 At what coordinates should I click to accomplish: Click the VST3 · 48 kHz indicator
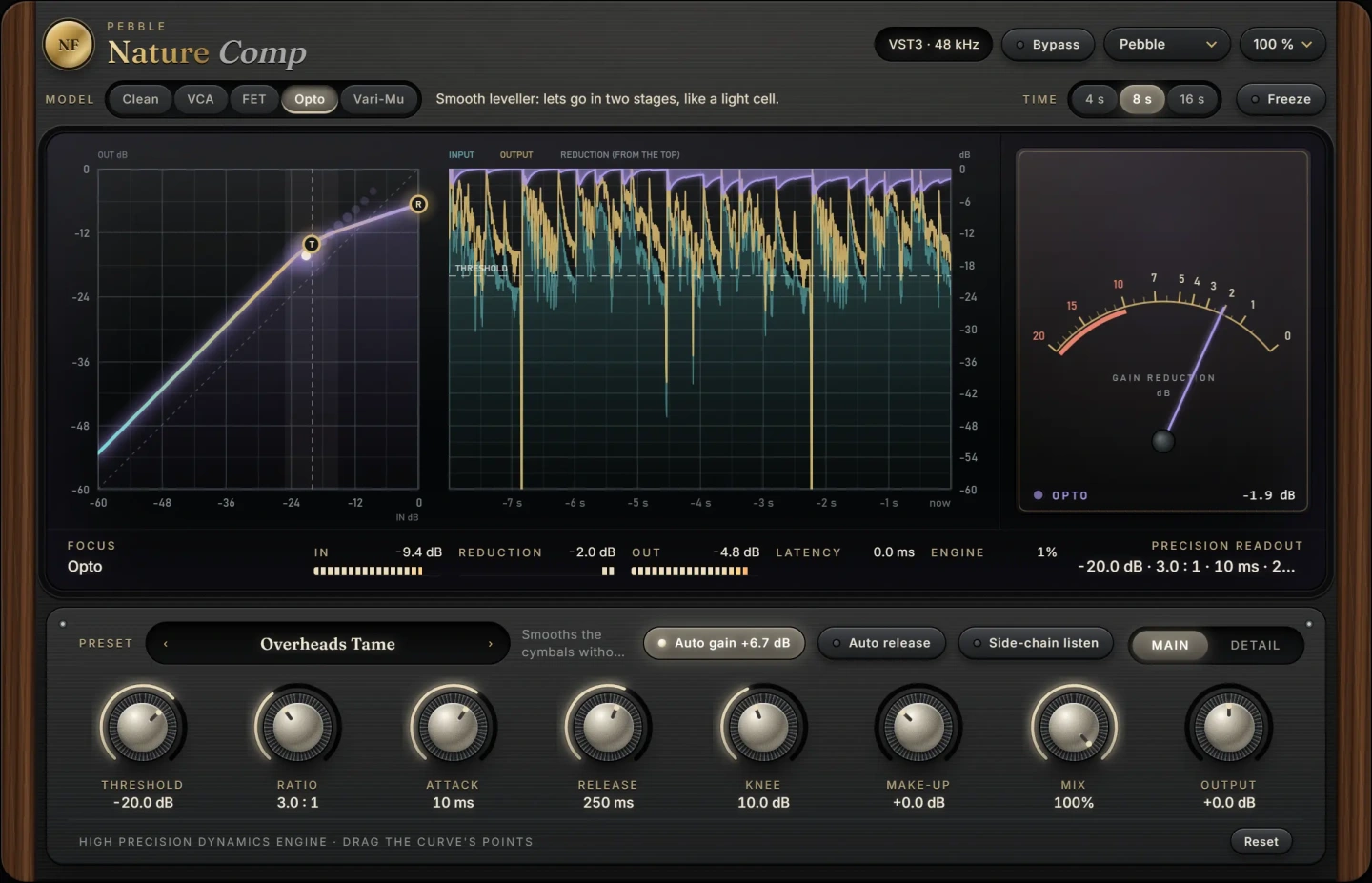934,45
